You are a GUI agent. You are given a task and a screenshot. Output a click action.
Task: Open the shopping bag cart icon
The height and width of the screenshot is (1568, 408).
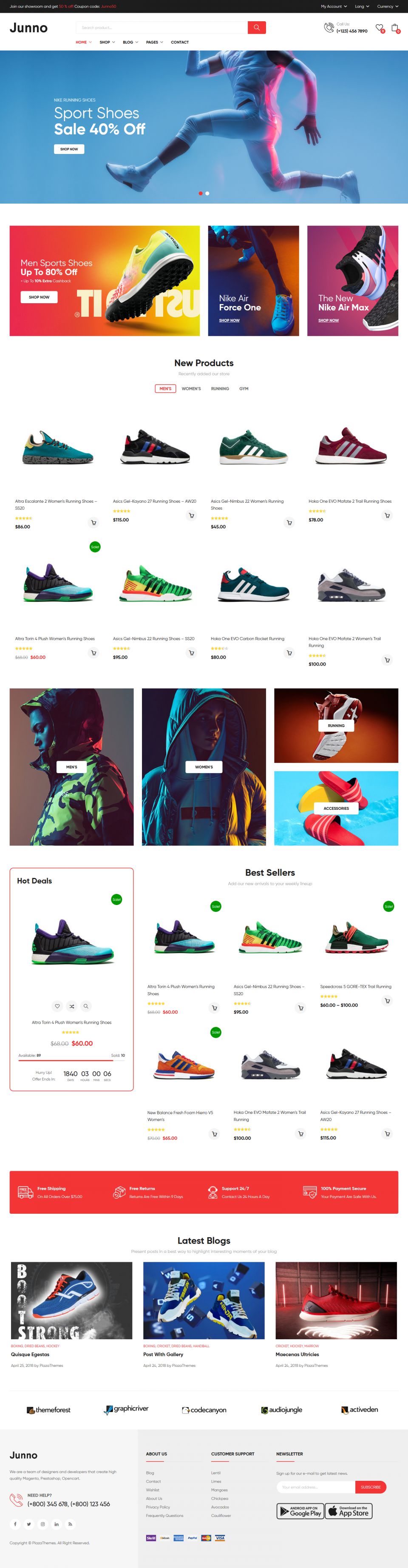coord(395,28)
